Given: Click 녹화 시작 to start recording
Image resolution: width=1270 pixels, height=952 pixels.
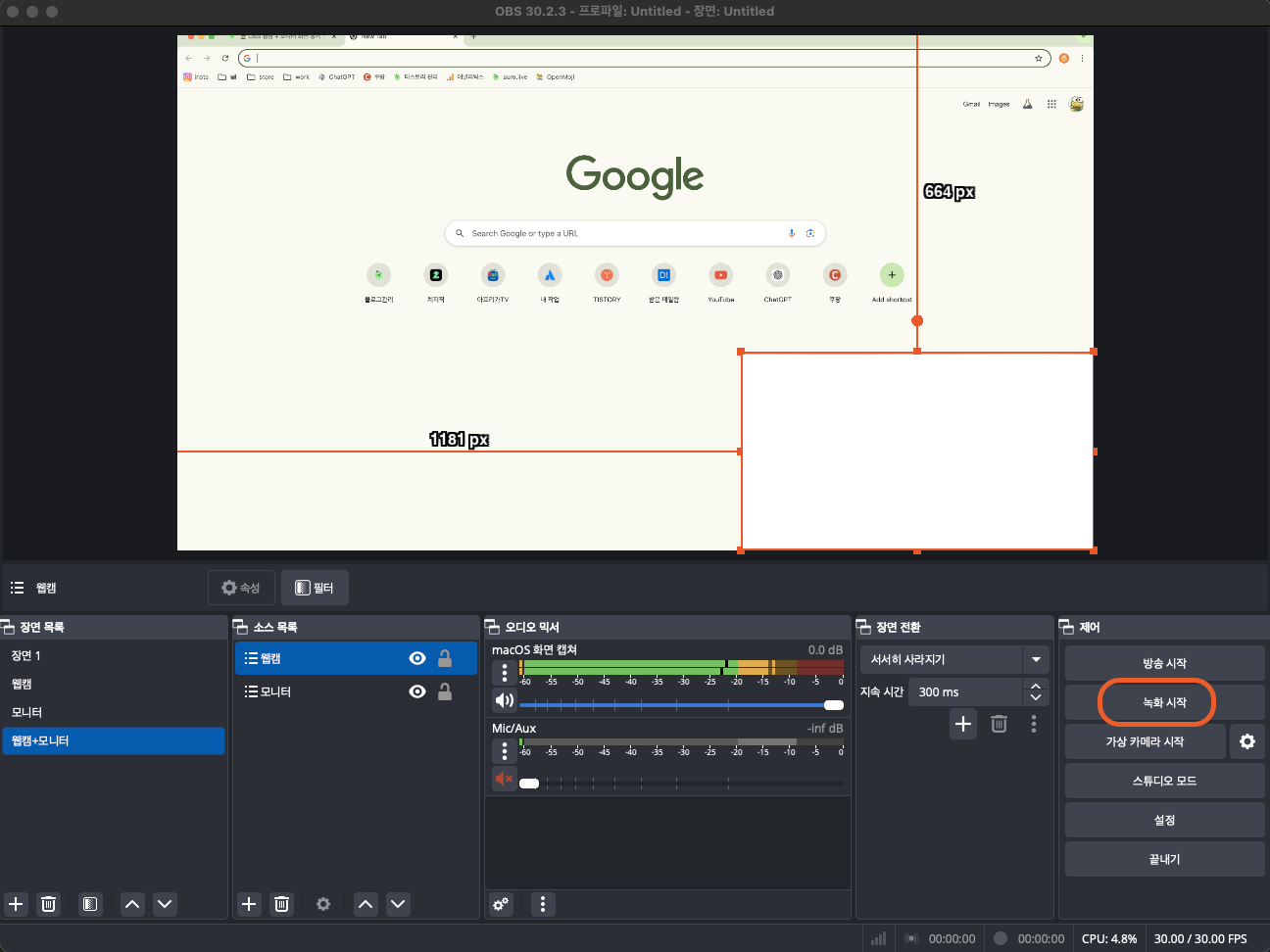Looking at the screenshot, I should pos(1165,702).
